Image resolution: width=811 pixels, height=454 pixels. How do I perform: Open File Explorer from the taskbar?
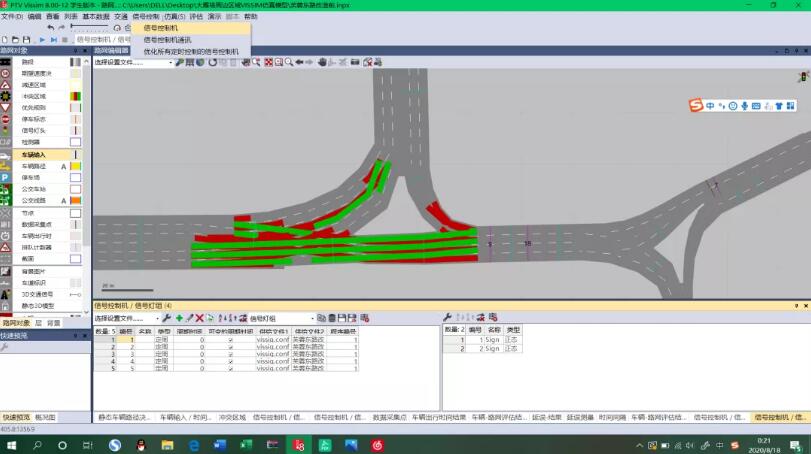click(167, 445)
